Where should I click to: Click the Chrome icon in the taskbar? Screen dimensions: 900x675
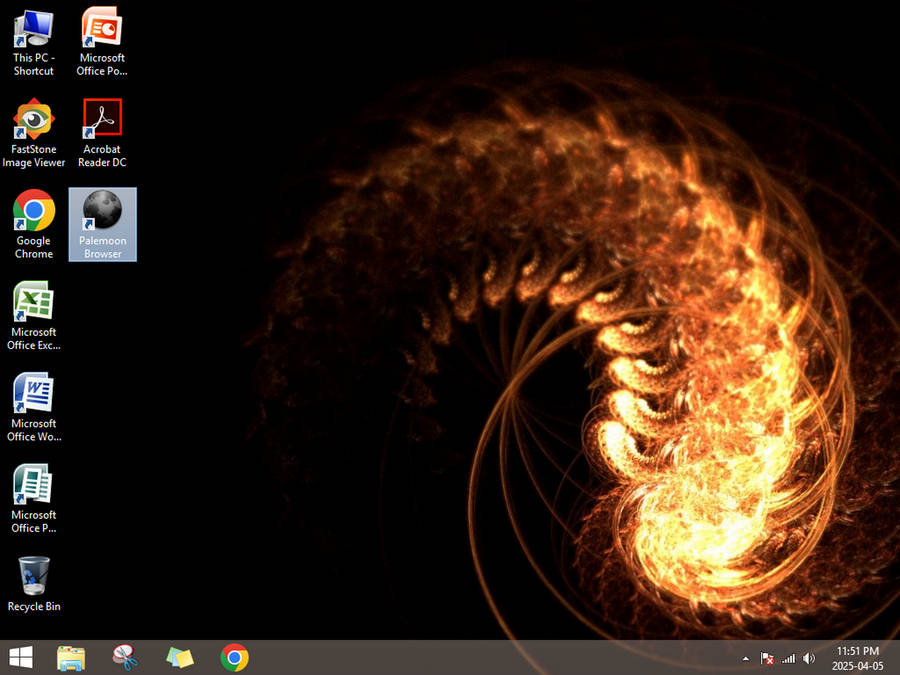click(x=235, y=657)
